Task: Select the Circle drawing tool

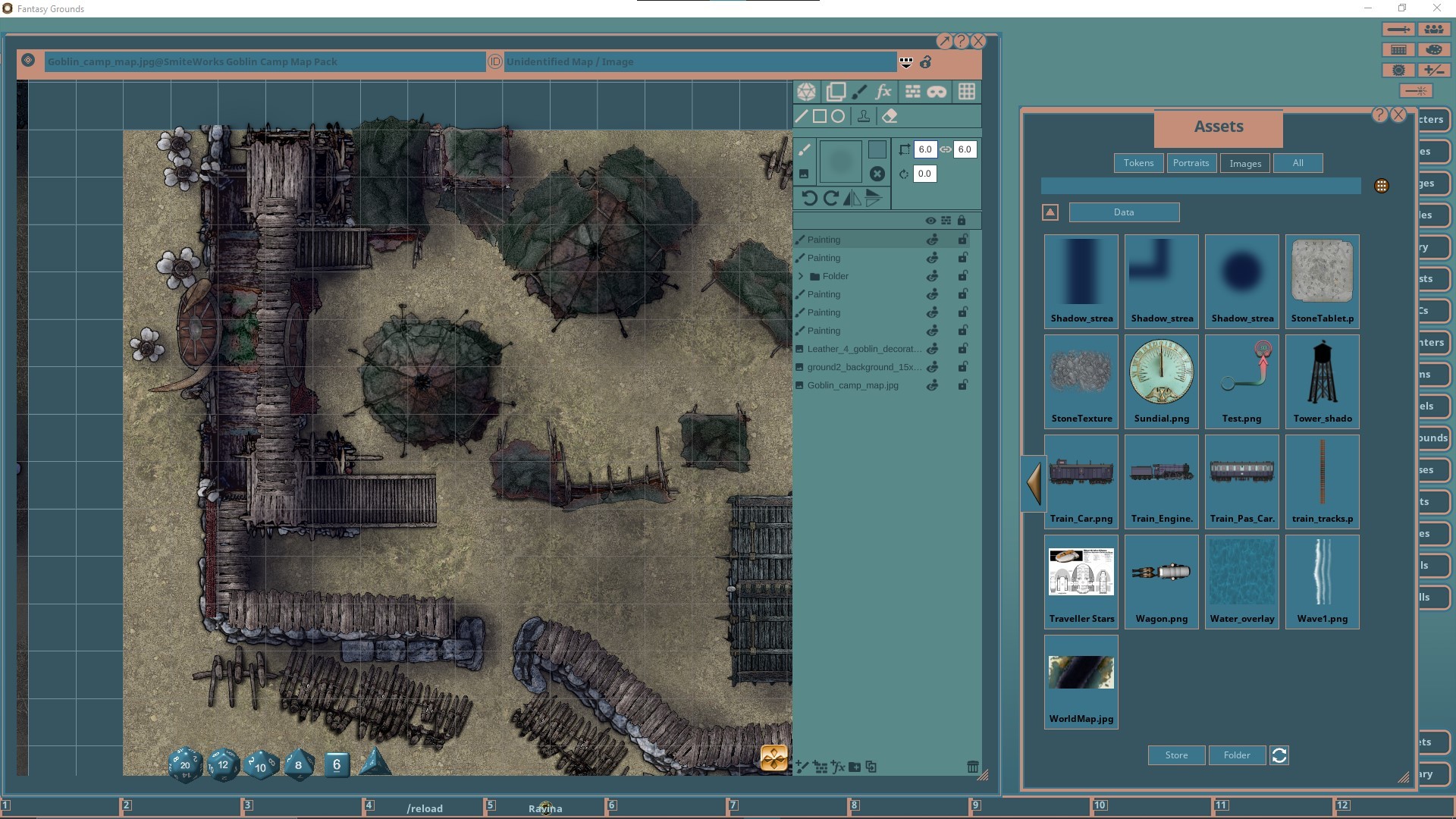Action: coord(838,116)
